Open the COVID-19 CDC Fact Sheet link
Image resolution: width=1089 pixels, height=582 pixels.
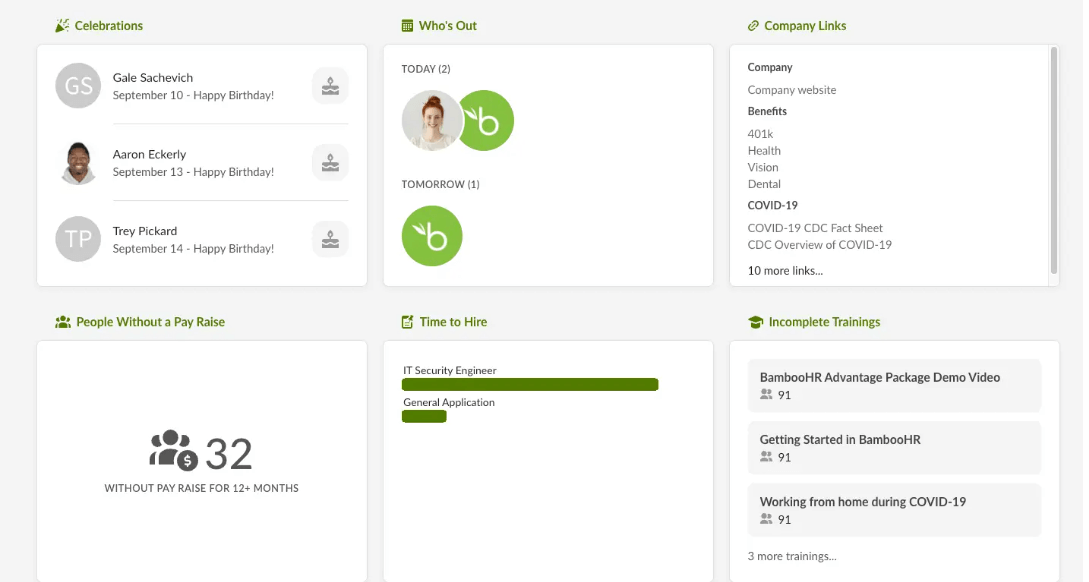tap(815, 228)
